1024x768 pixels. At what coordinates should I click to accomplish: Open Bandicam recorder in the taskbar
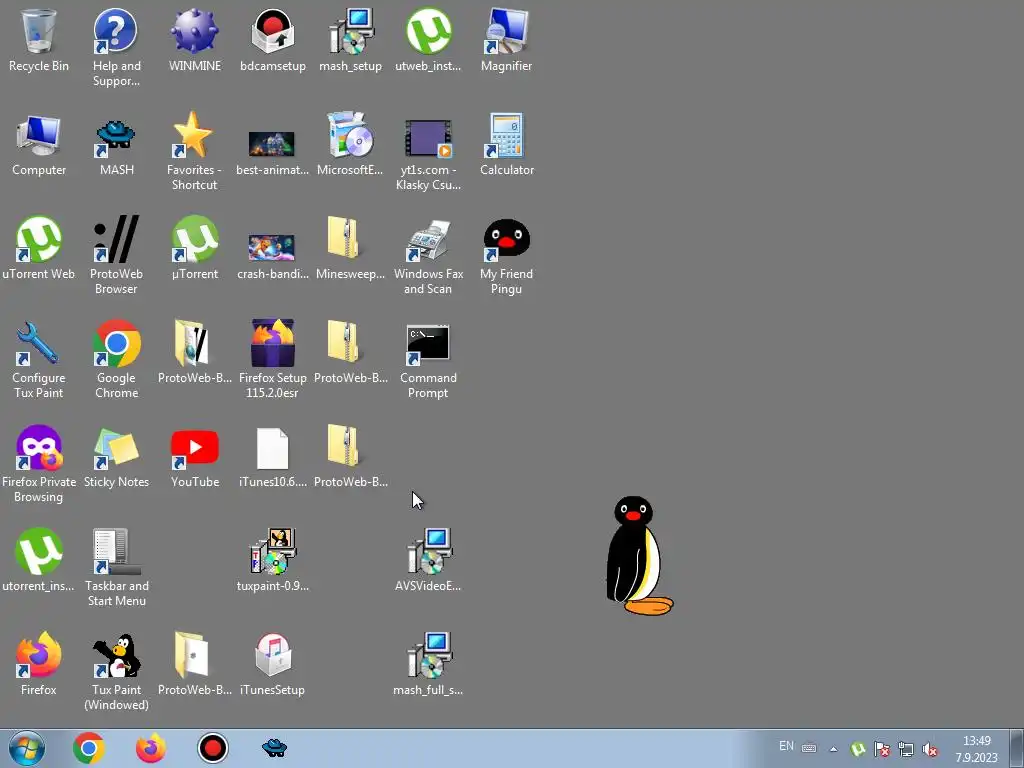212,748
